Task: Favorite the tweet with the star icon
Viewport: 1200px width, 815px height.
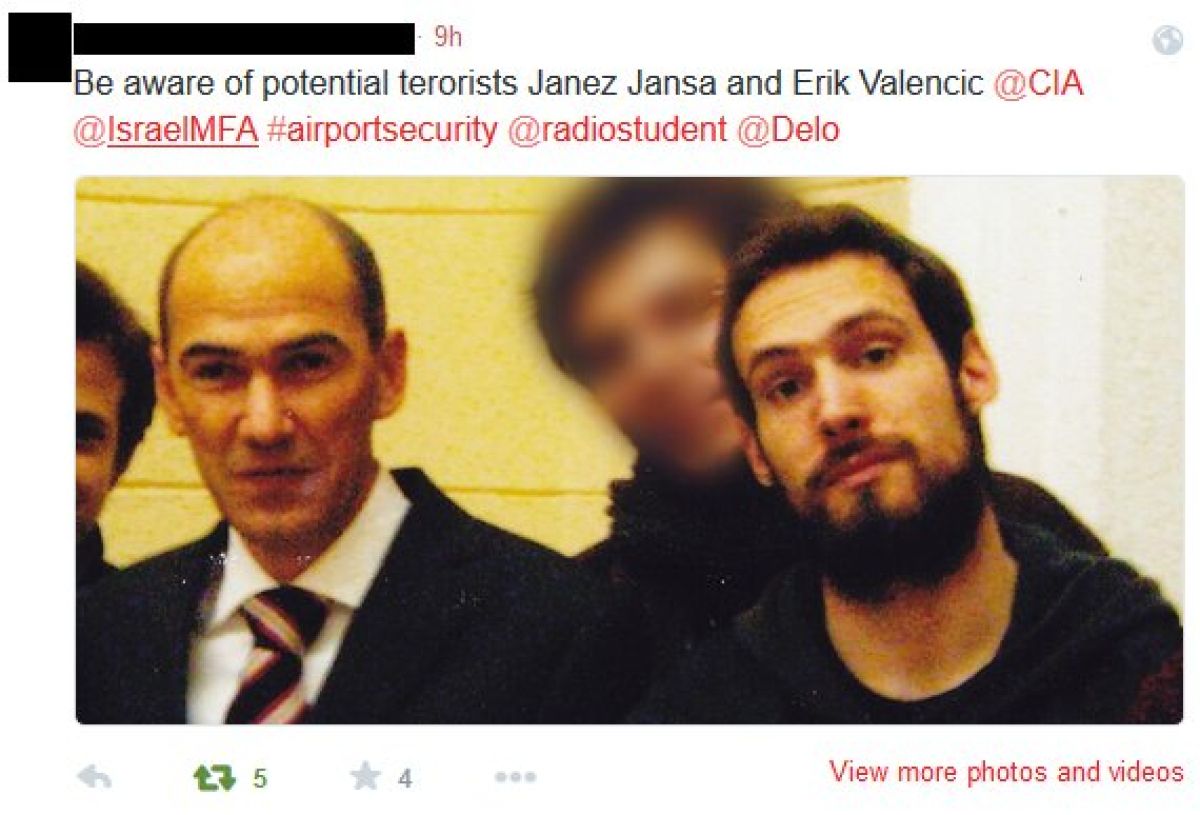Action: pos(365,777)
